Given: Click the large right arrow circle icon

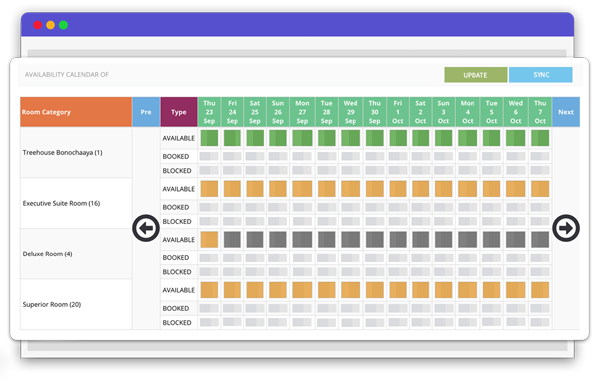Looking at the screenshot, I should coord(566,228).
